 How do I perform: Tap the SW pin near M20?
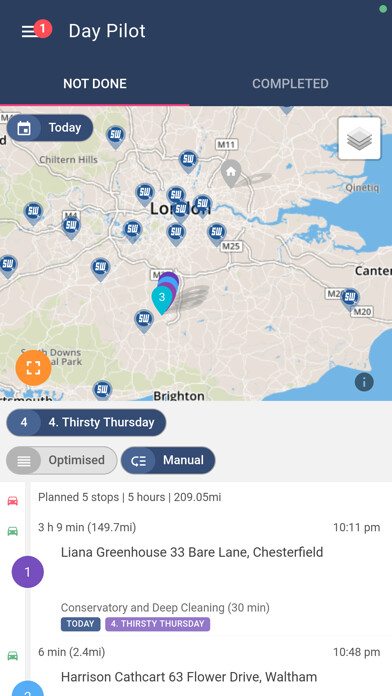(x=350, y=299)
